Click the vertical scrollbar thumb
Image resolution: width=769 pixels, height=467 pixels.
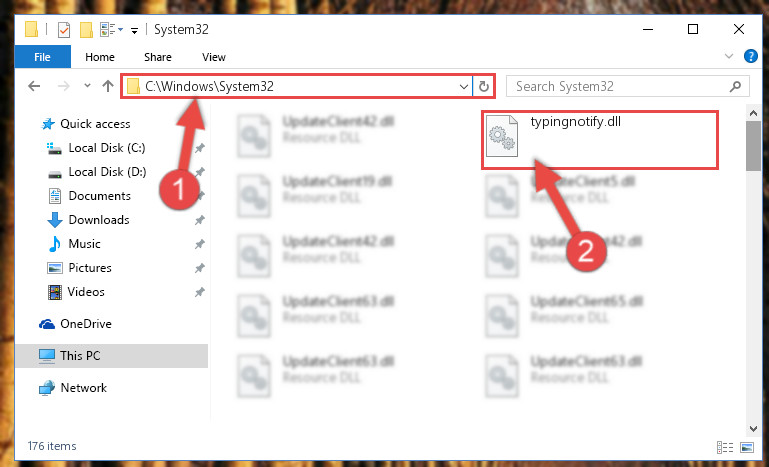753,146
